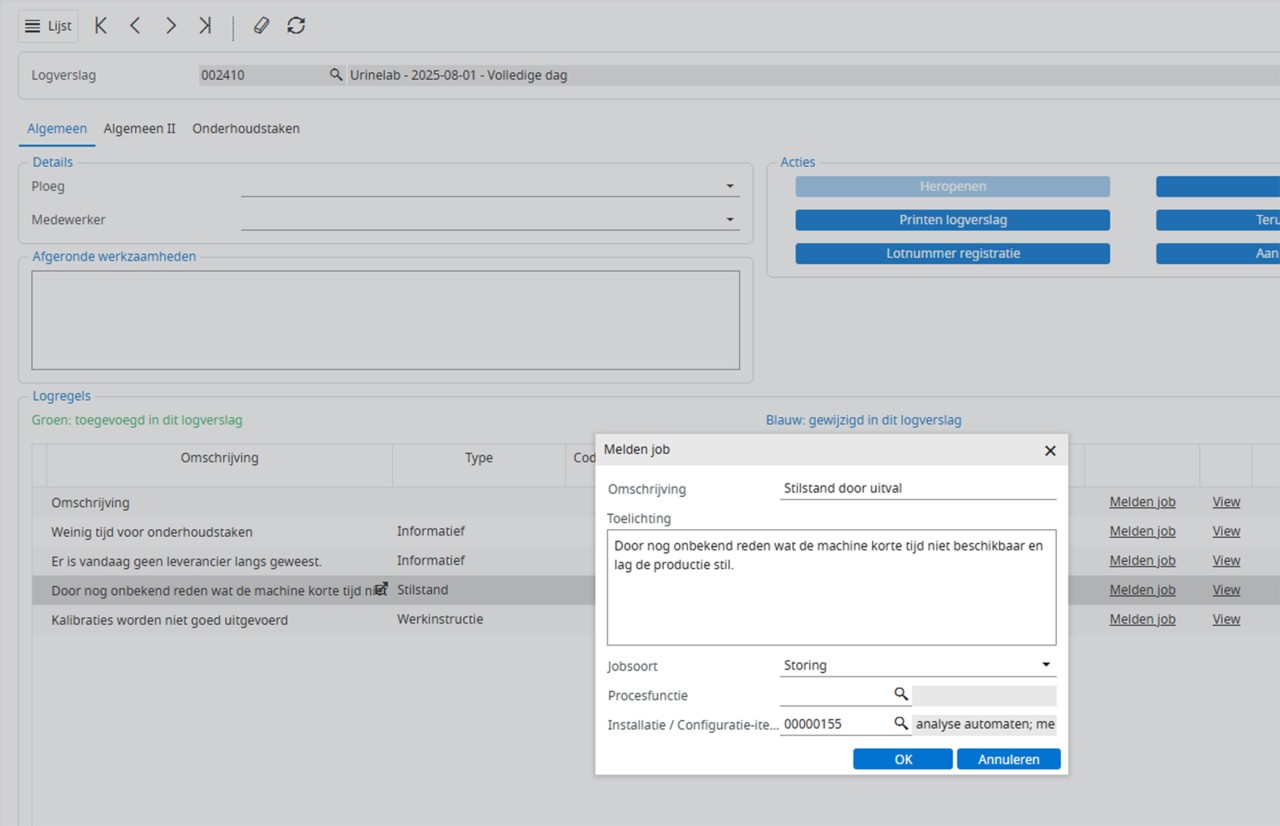Click the Logverslag search magnifier icon
The width and height of the screenshot is (1280, 826).
pos(337,75)
